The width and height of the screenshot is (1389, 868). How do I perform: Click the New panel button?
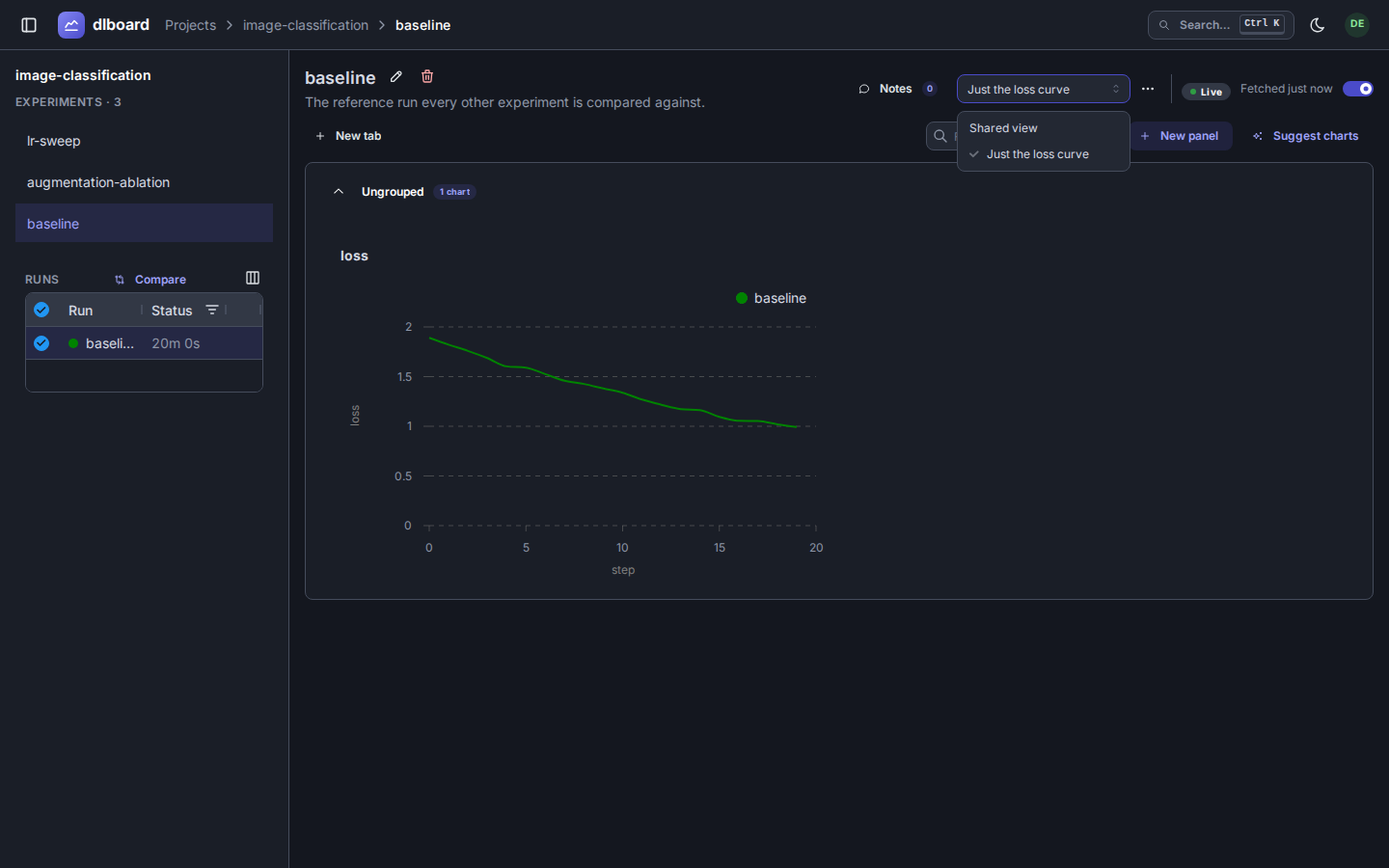click(1180, 136)
